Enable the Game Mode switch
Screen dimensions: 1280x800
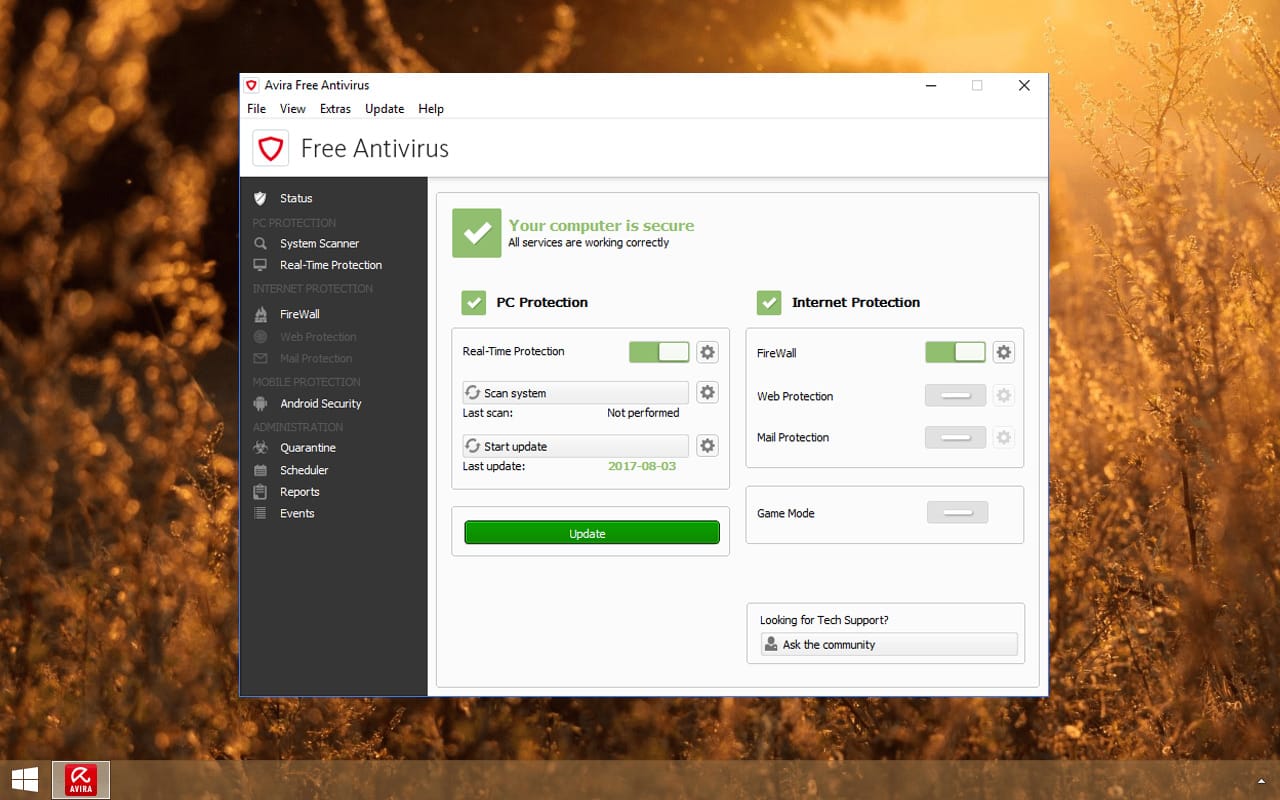point(957,512)
